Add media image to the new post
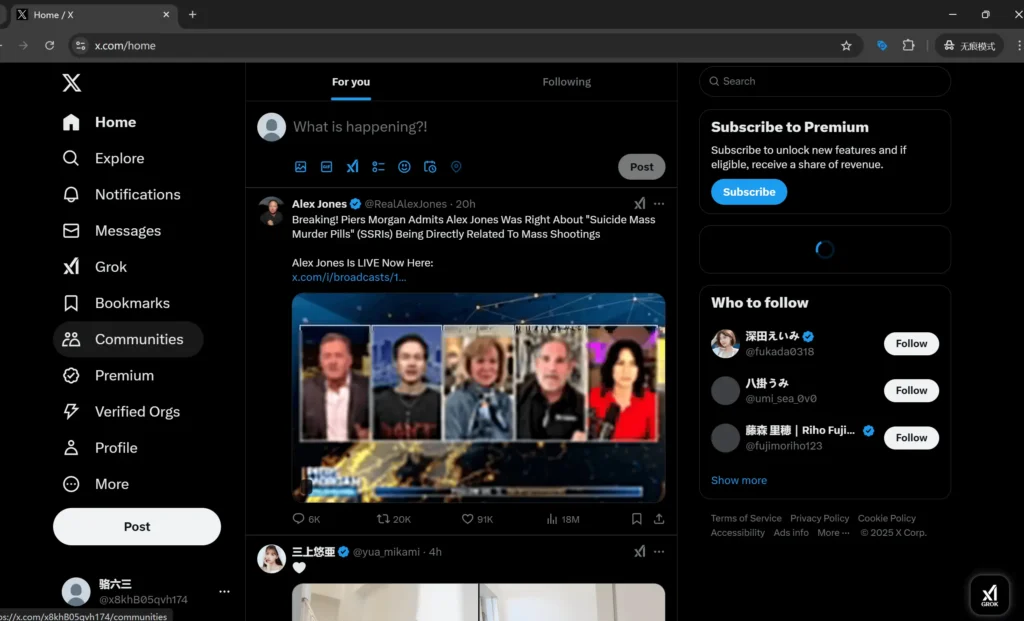This screenshot has width=1024, height=621. click(x=300, y=167)
